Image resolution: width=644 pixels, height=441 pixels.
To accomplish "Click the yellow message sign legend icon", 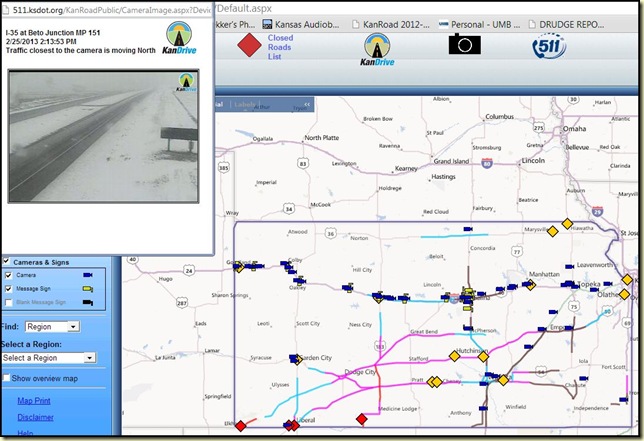I will [x=88, y=289].
